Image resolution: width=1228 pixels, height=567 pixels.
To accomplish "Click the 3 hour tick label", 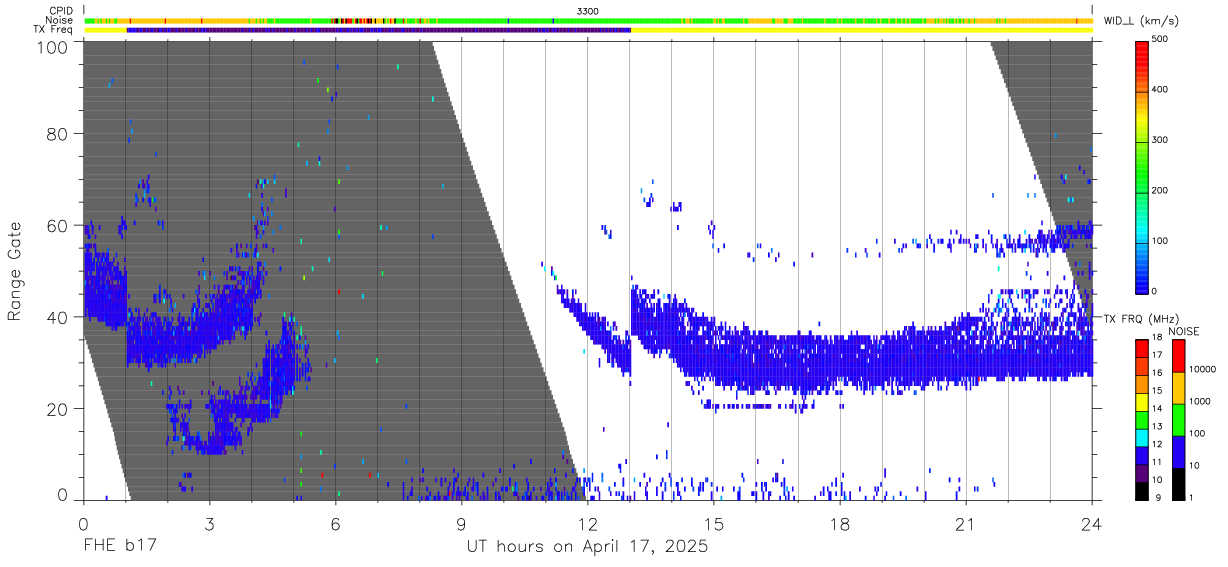I will coord(209,524).
